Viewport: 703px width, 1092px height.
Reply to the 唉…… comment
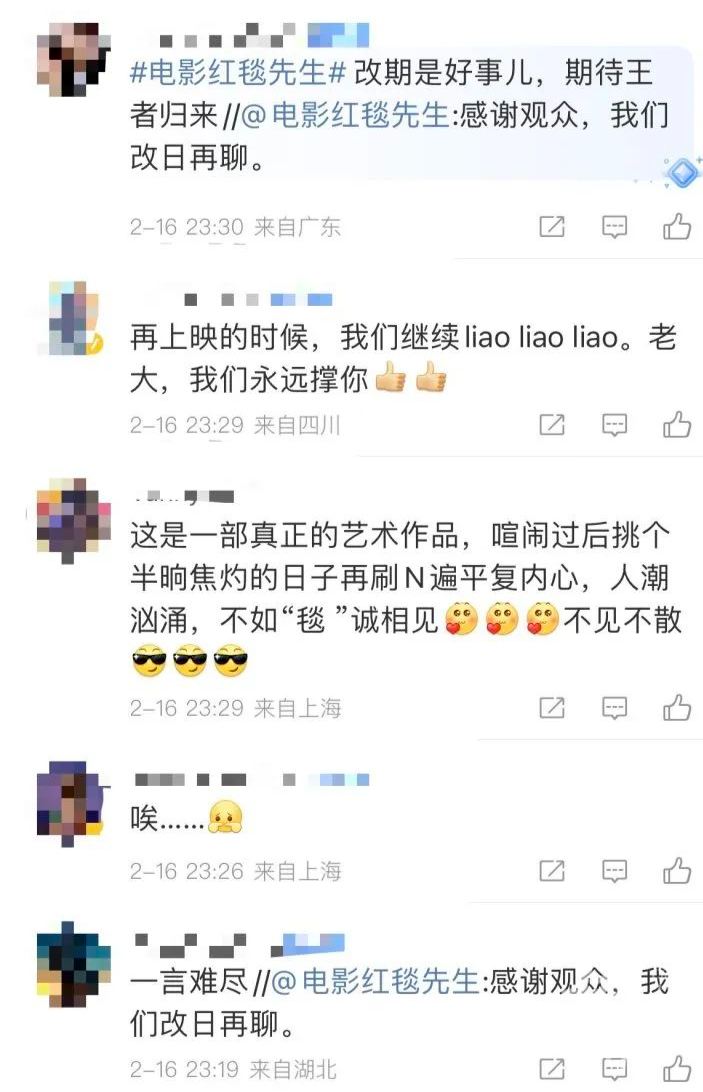click(x=614, y=871)
